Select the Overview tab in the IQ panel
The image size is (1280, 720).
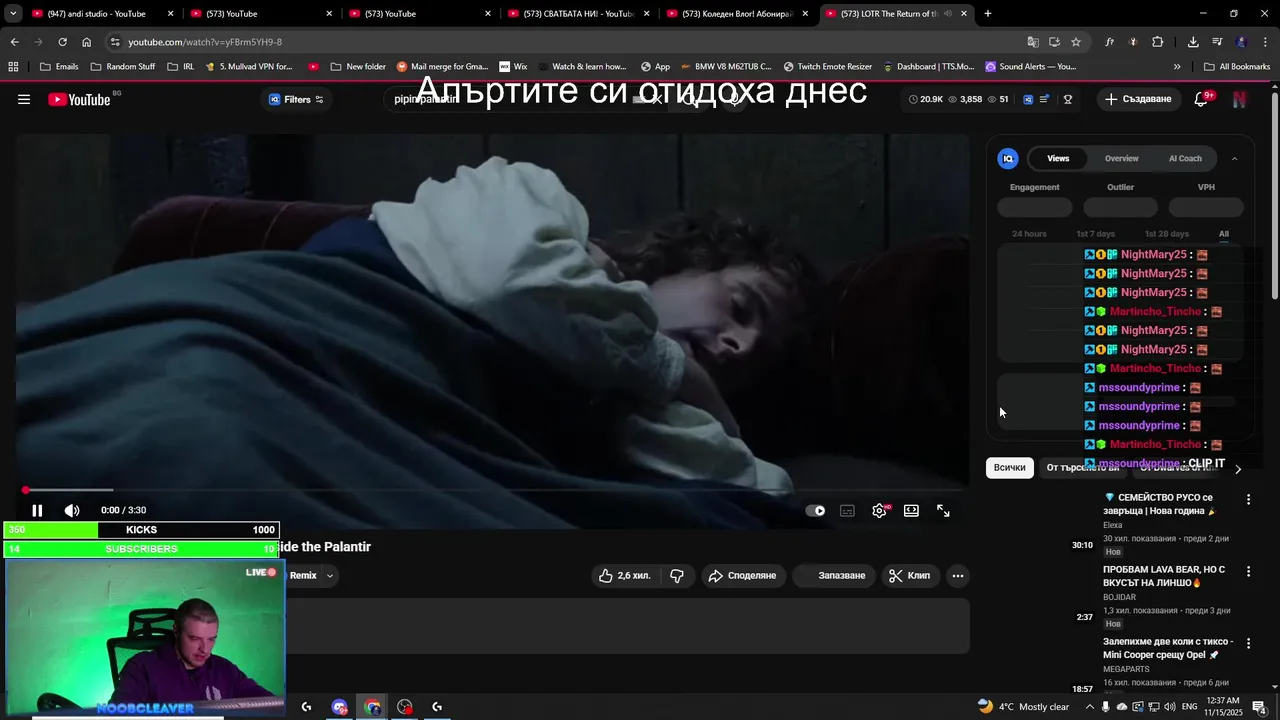point(1121,158)
